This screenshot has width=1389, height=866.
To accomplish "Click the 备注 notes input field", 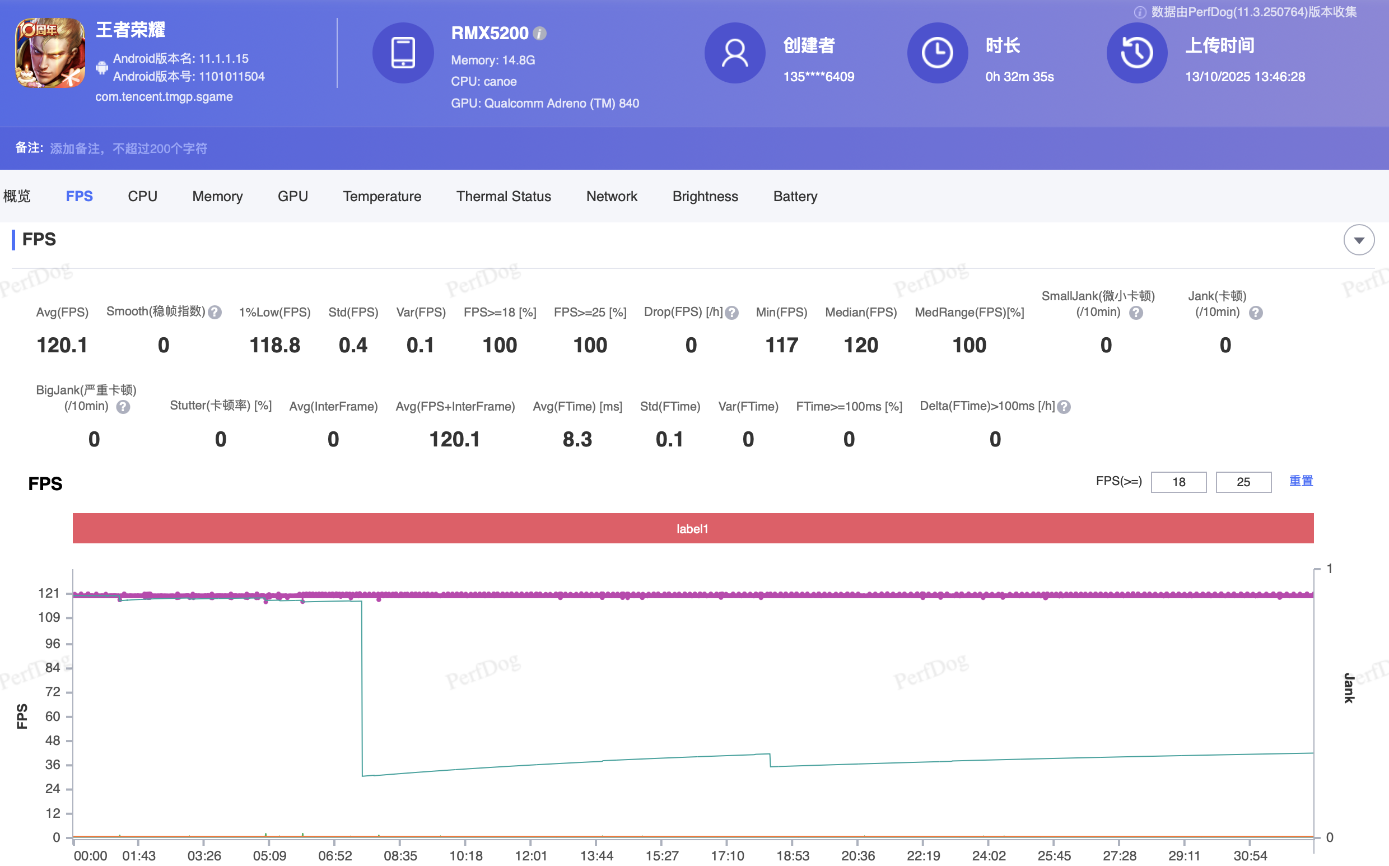I will [130, 148].
